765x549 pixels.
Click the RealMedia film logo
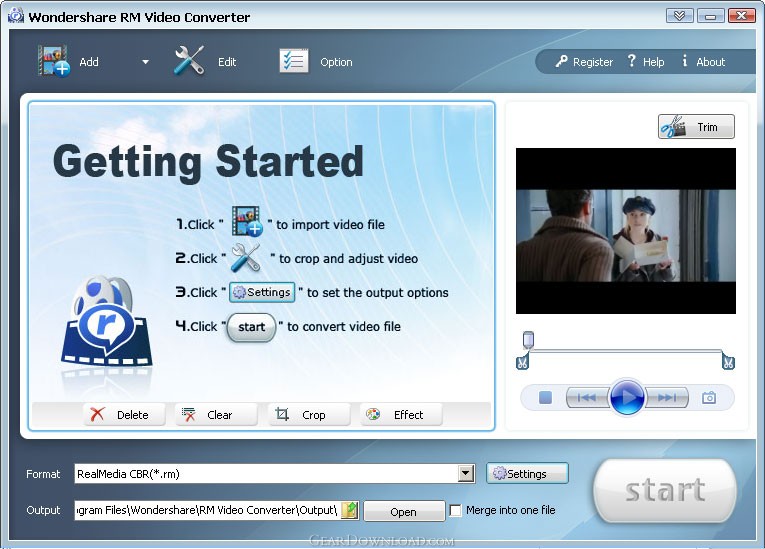106,322
